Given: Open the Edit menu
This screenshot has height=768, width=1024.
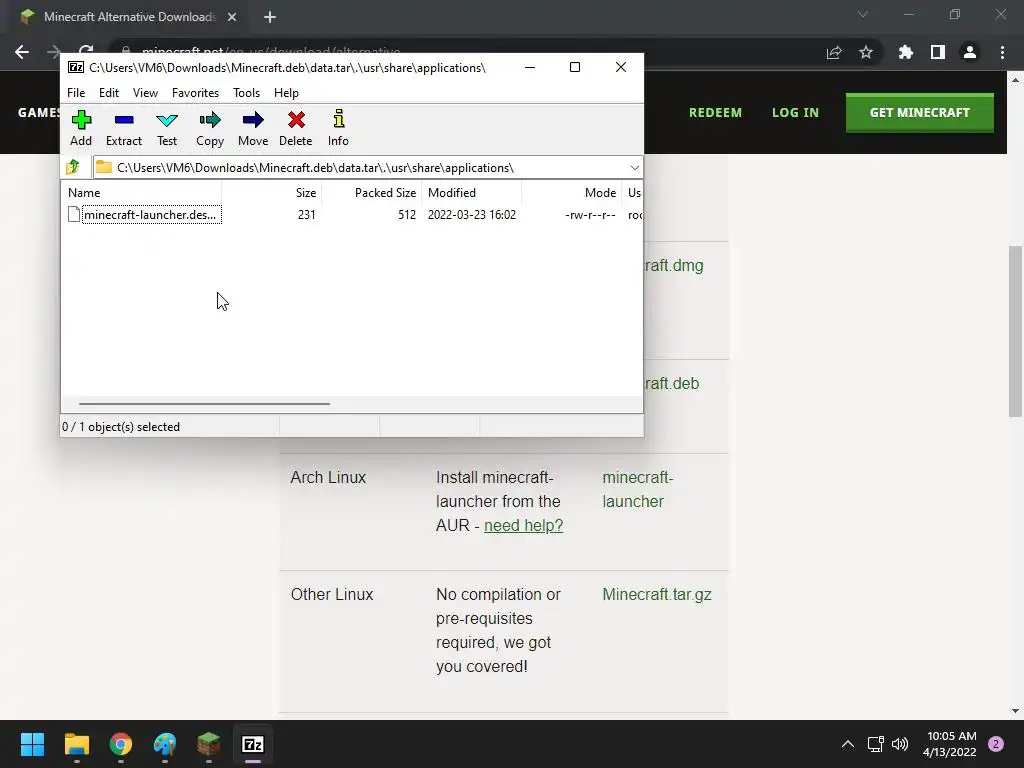Looking at the screenshot, I should 108,93.
